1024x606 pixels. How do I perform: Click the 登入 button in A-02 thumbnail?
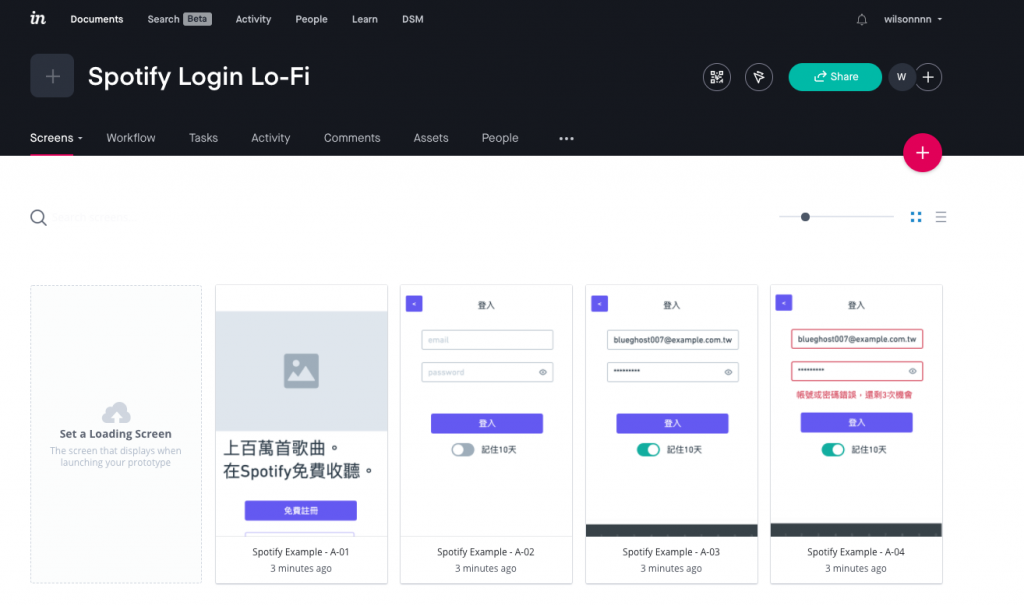click(x=487, y=423)
